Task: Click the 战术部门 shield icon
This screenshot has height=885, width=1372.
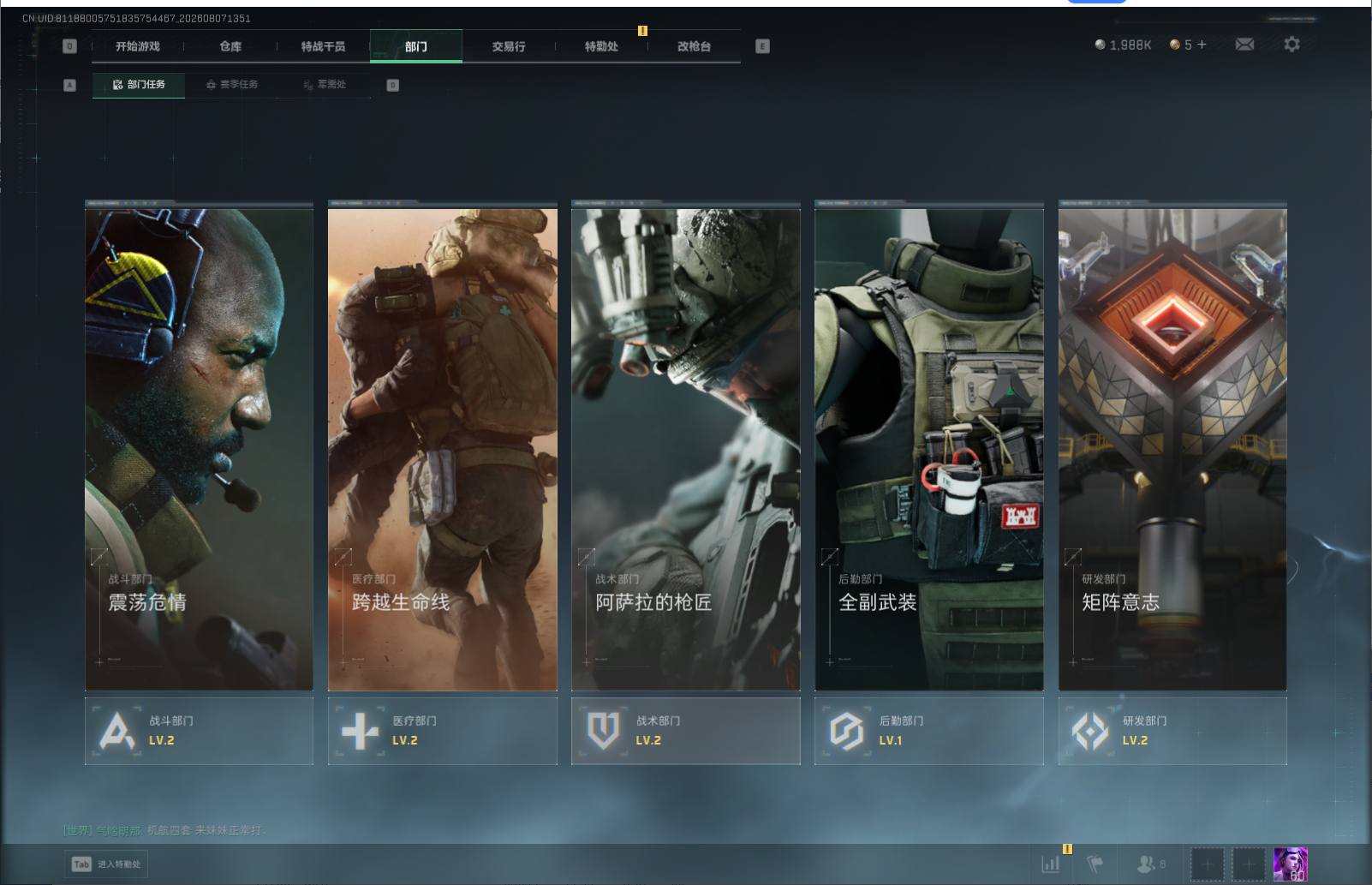Action: pos(603,731)
